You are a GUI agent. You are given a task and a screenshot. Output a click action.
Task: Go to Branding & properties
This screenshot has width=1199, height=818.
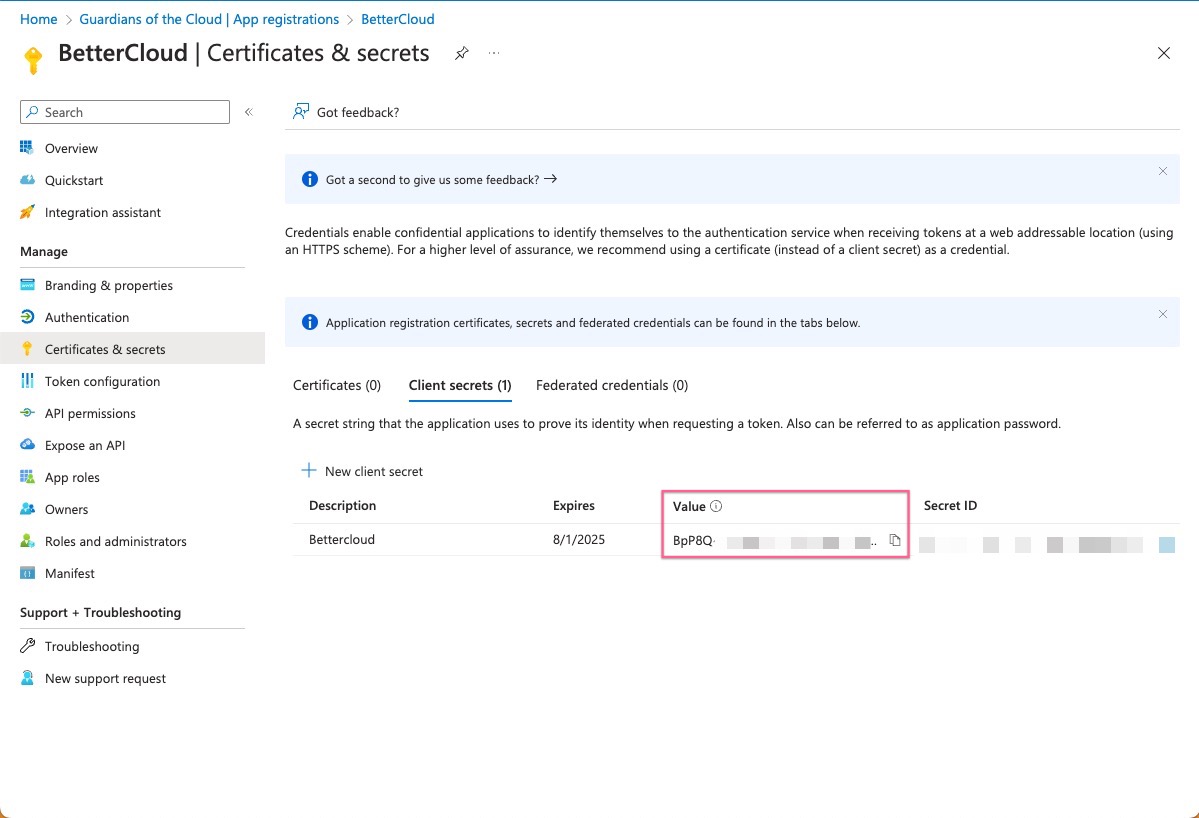108,285
